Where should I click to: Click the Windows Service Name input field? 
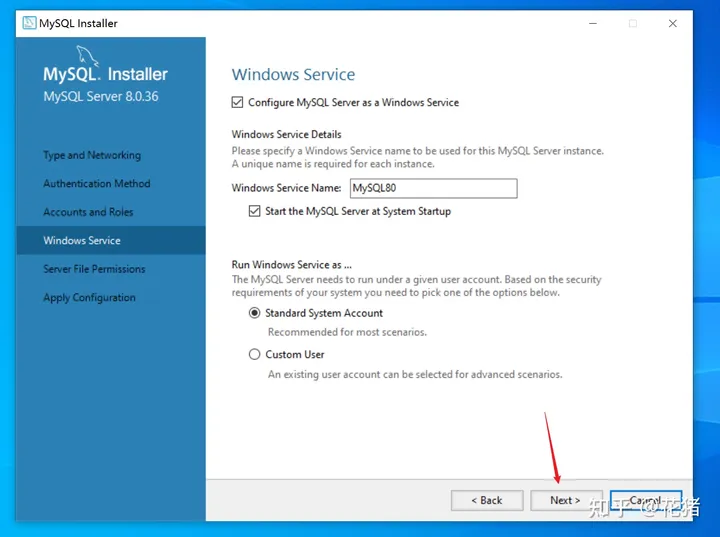pyautogui.click(x=433, y=188)
